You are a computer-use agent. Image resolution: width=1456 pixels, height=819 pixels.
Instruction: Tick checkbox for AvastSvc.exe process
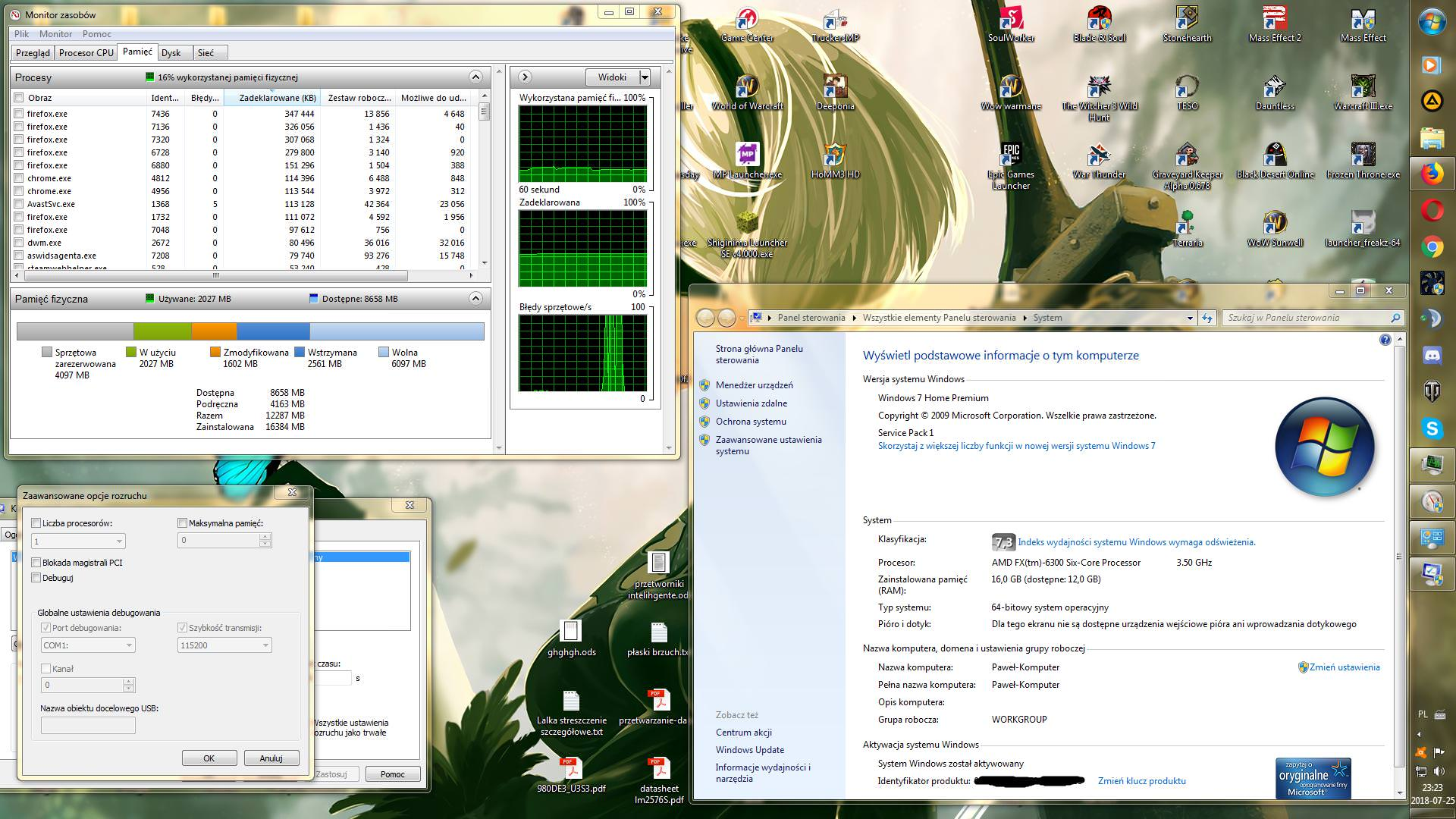19,204
